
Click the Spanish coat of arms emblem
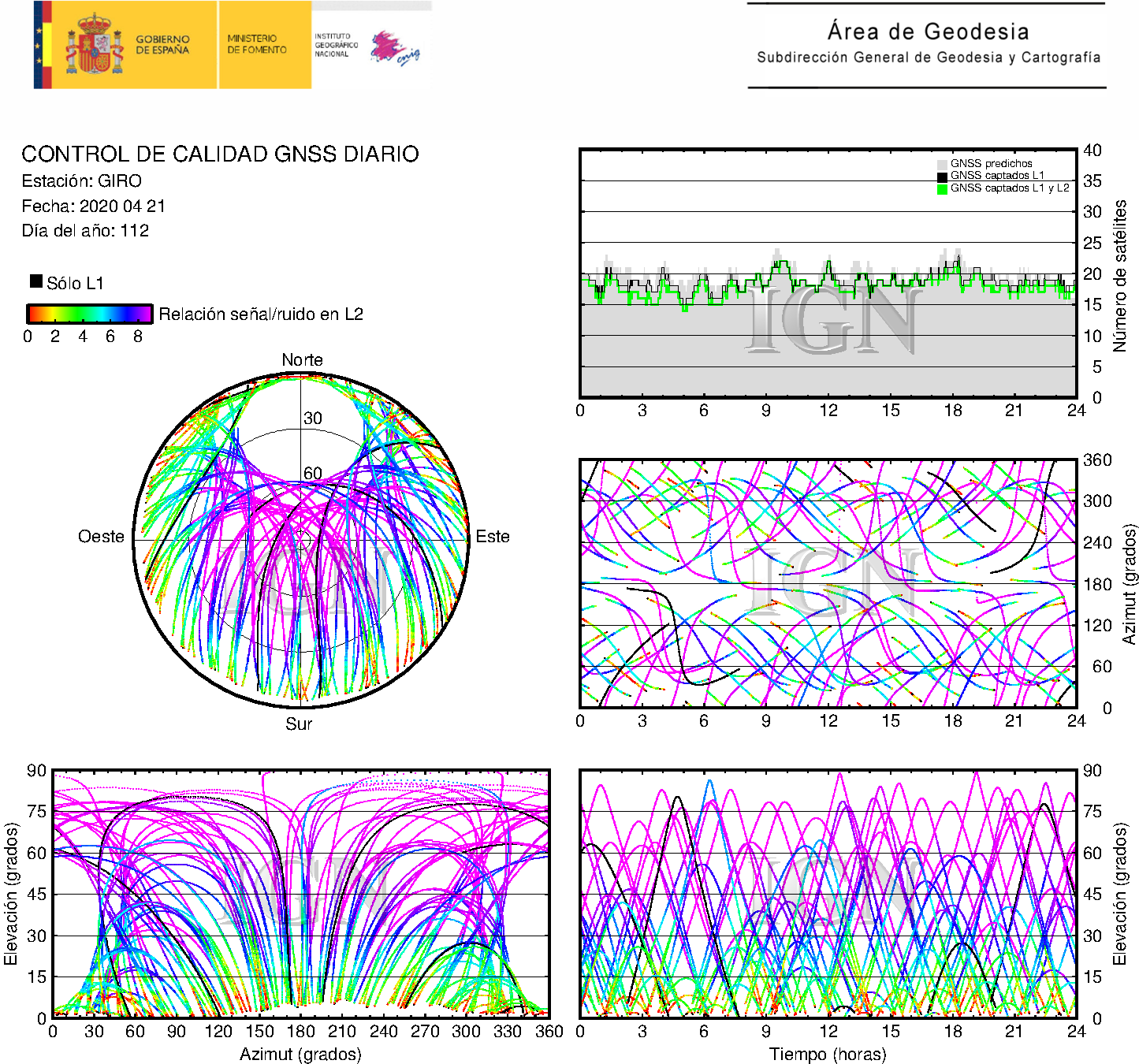95,46
